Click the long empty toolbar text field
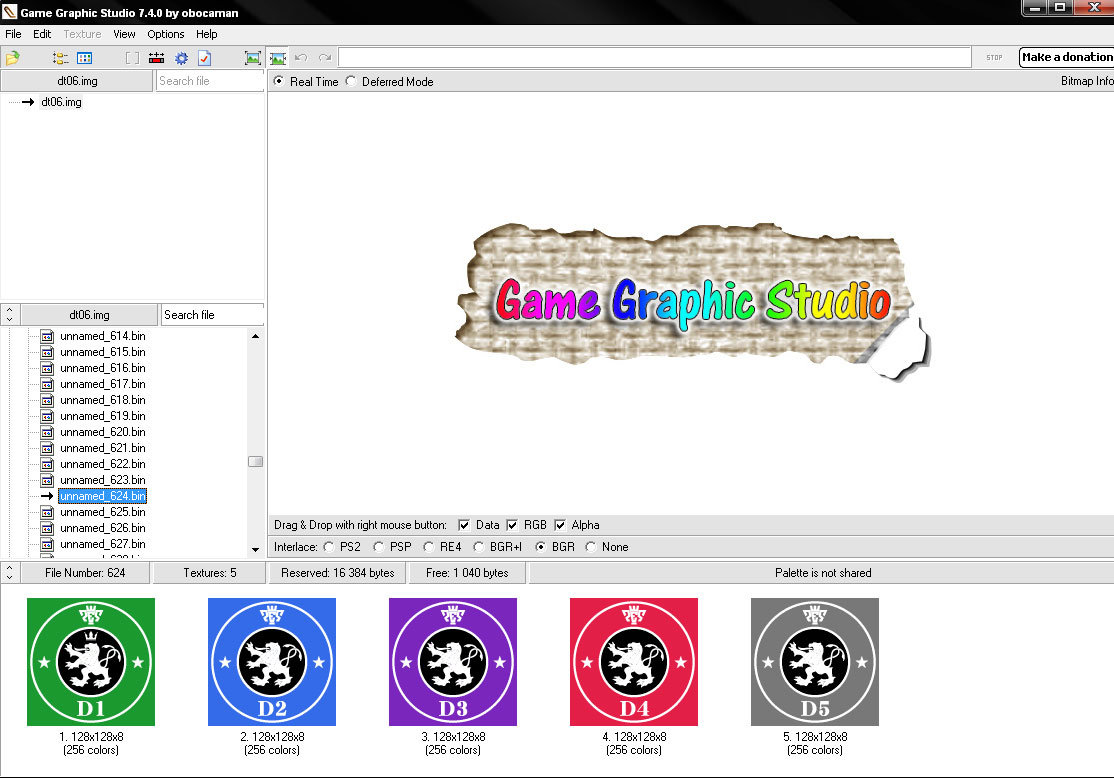This screenshot has width=1114, height=778. [x=654, y=58]
